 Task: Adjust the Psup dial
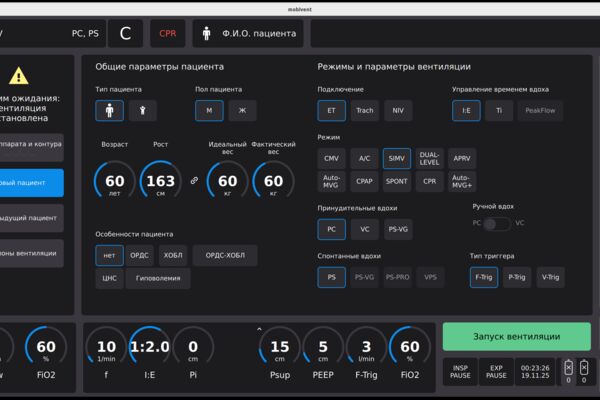[280, 347]
